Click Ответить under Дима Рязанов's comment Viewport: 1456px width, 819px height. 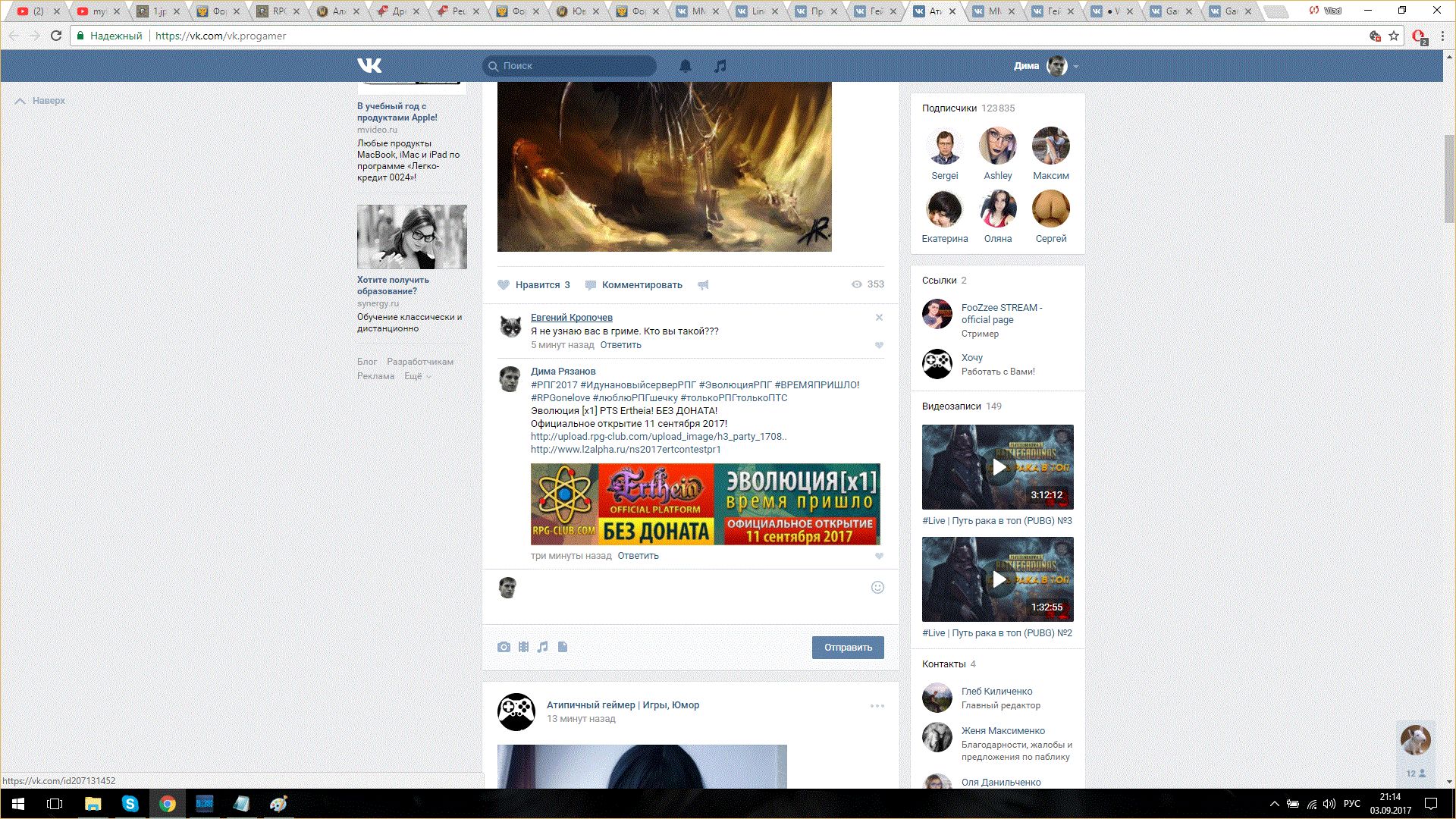tap(638, 556)
